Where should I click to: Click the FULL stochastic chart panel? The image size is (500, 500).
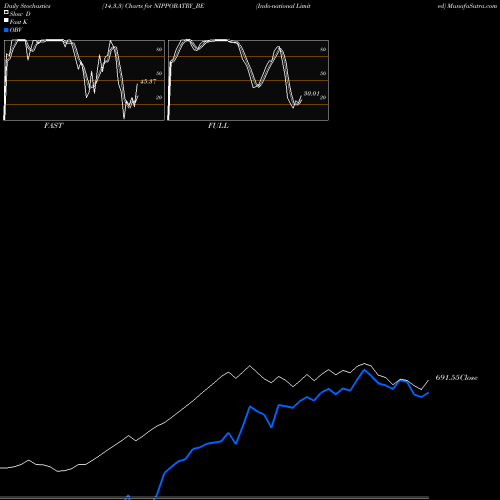pos(248,80)
